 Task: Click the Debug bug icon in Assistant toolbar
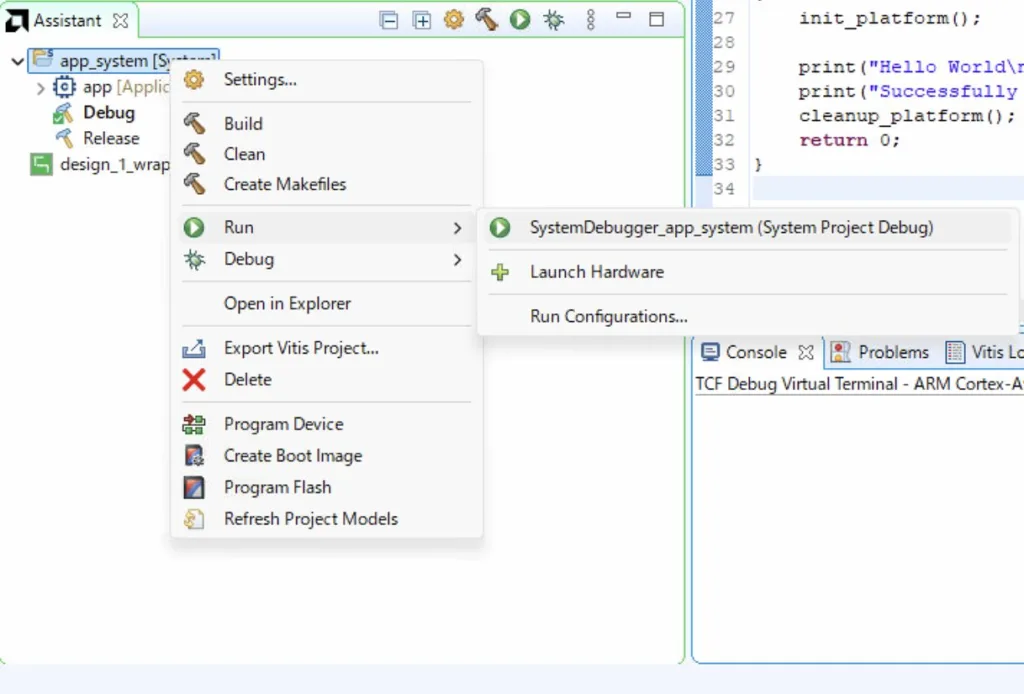coord(552,20)
